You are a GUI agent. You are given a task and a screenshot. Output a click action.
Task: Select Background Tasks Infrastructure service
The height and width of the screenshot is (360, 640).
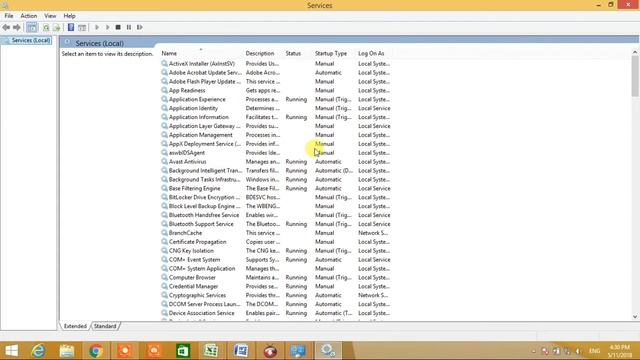pos(276,180)
